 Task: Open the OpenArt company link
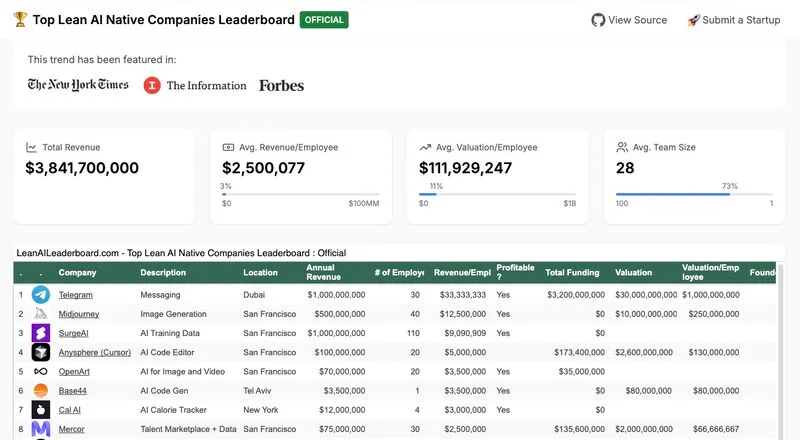point(74,372)
